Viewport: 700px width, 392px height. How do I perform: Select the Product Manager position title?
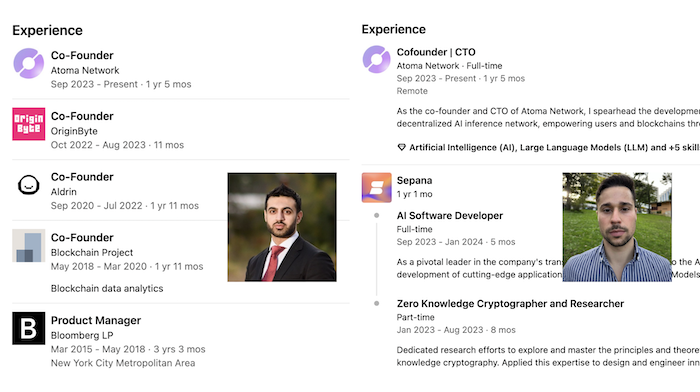[96, 321]
